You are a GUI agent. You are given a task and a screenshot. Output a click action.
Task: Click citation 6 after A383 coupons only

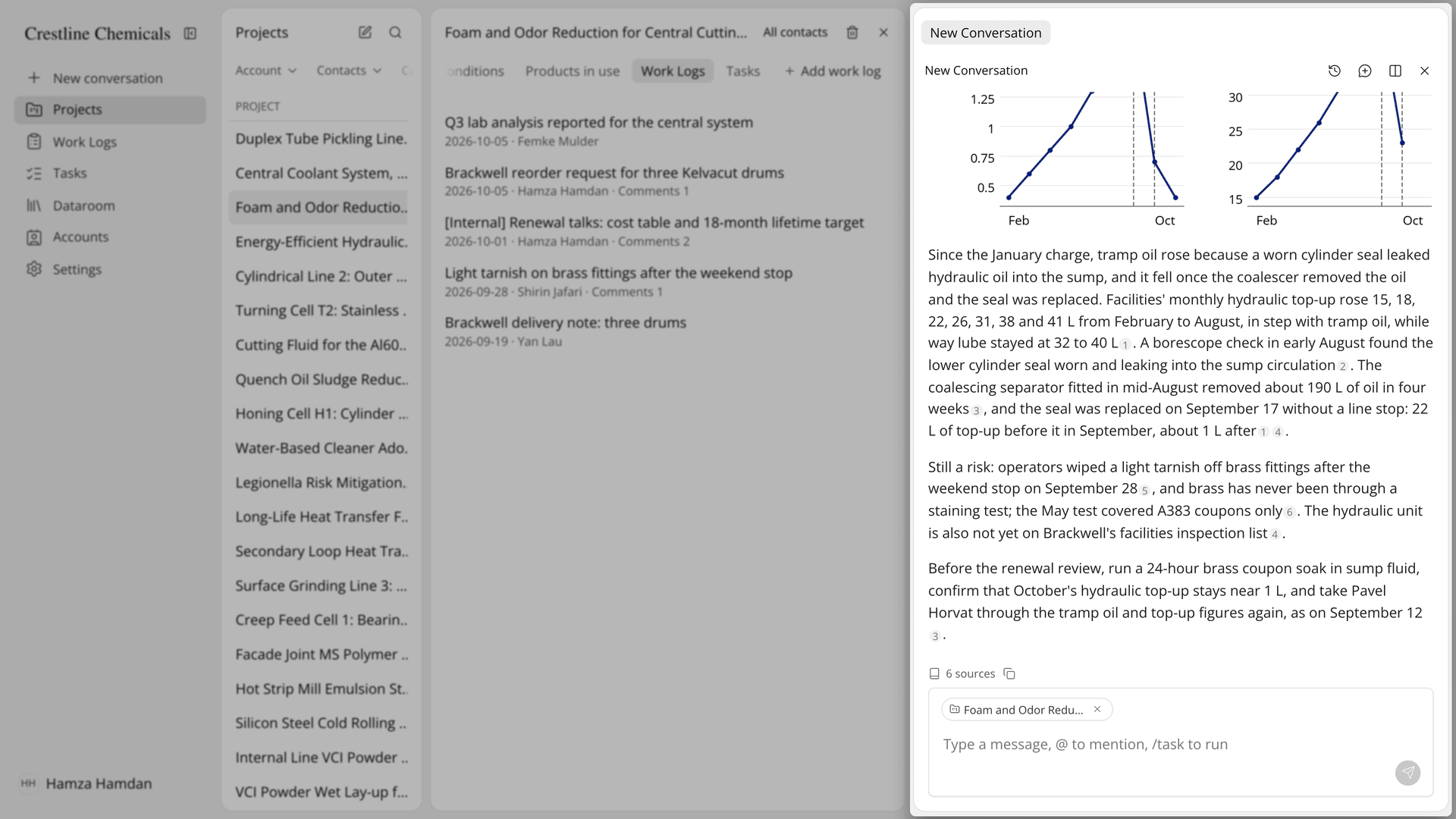[1289, 513]
